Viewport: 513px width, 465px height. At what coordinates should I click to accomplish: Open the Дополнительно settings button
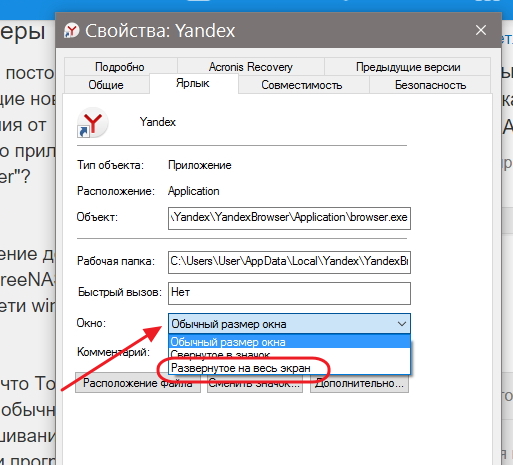click(359, 383)
